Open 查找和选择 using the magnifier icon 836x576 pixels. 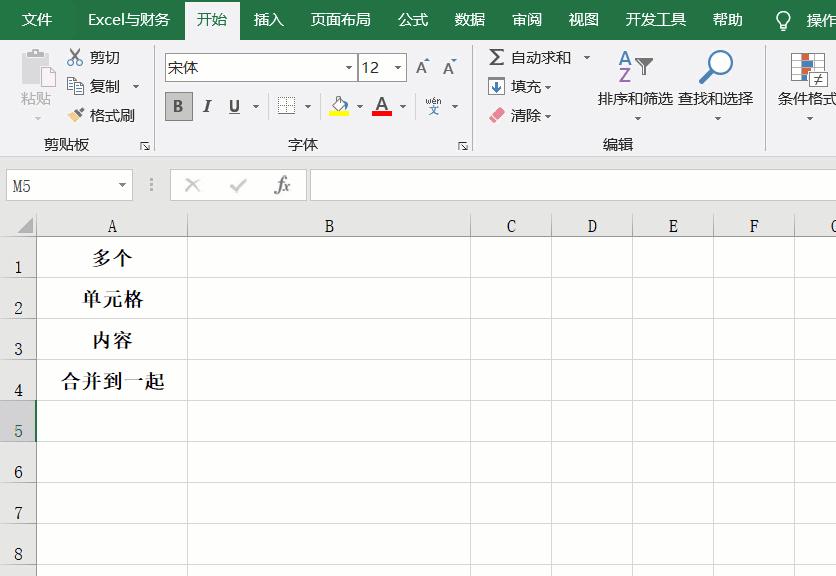click(x=715, y=66)
